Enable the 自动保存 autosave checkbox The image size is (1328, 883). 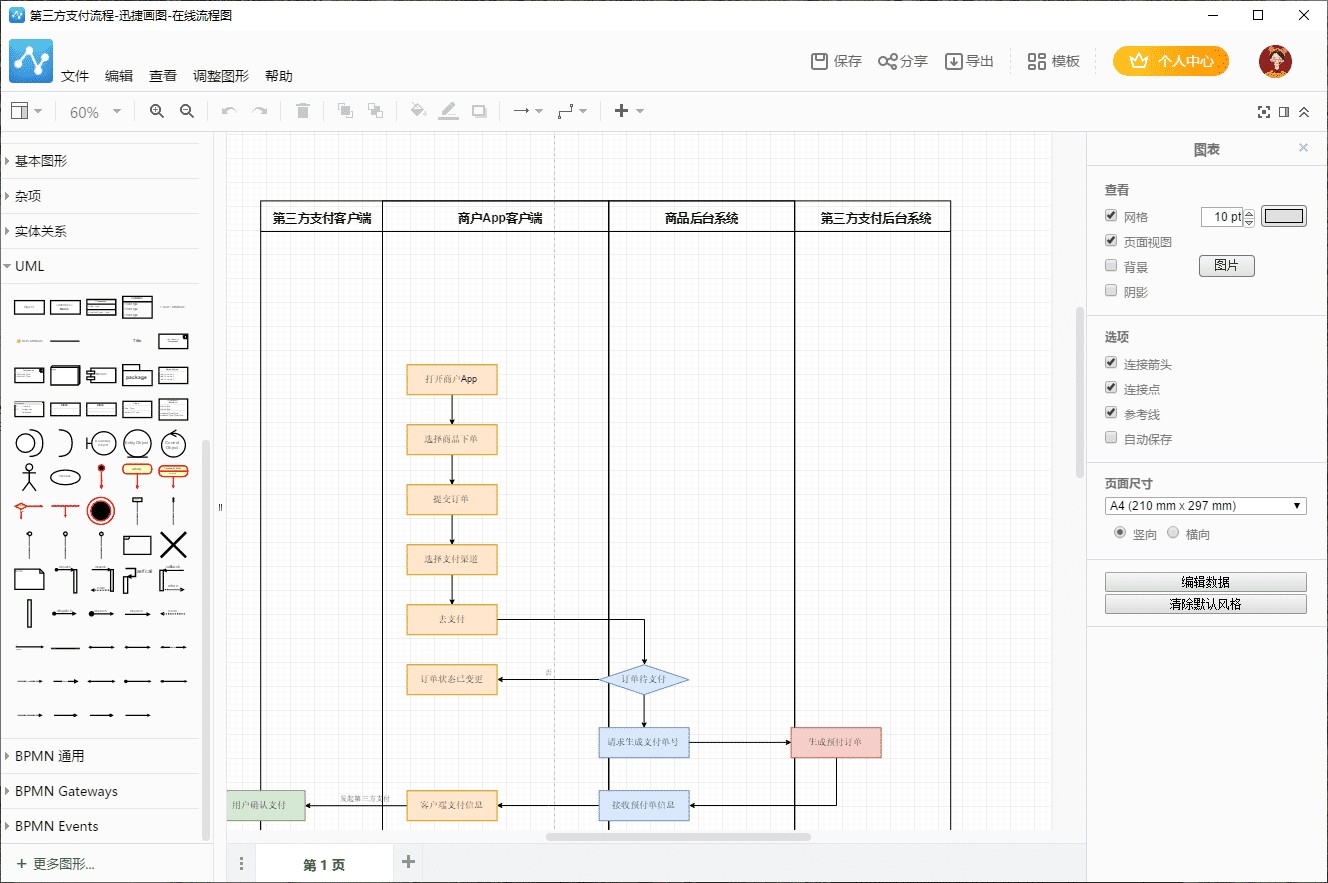1111,438
